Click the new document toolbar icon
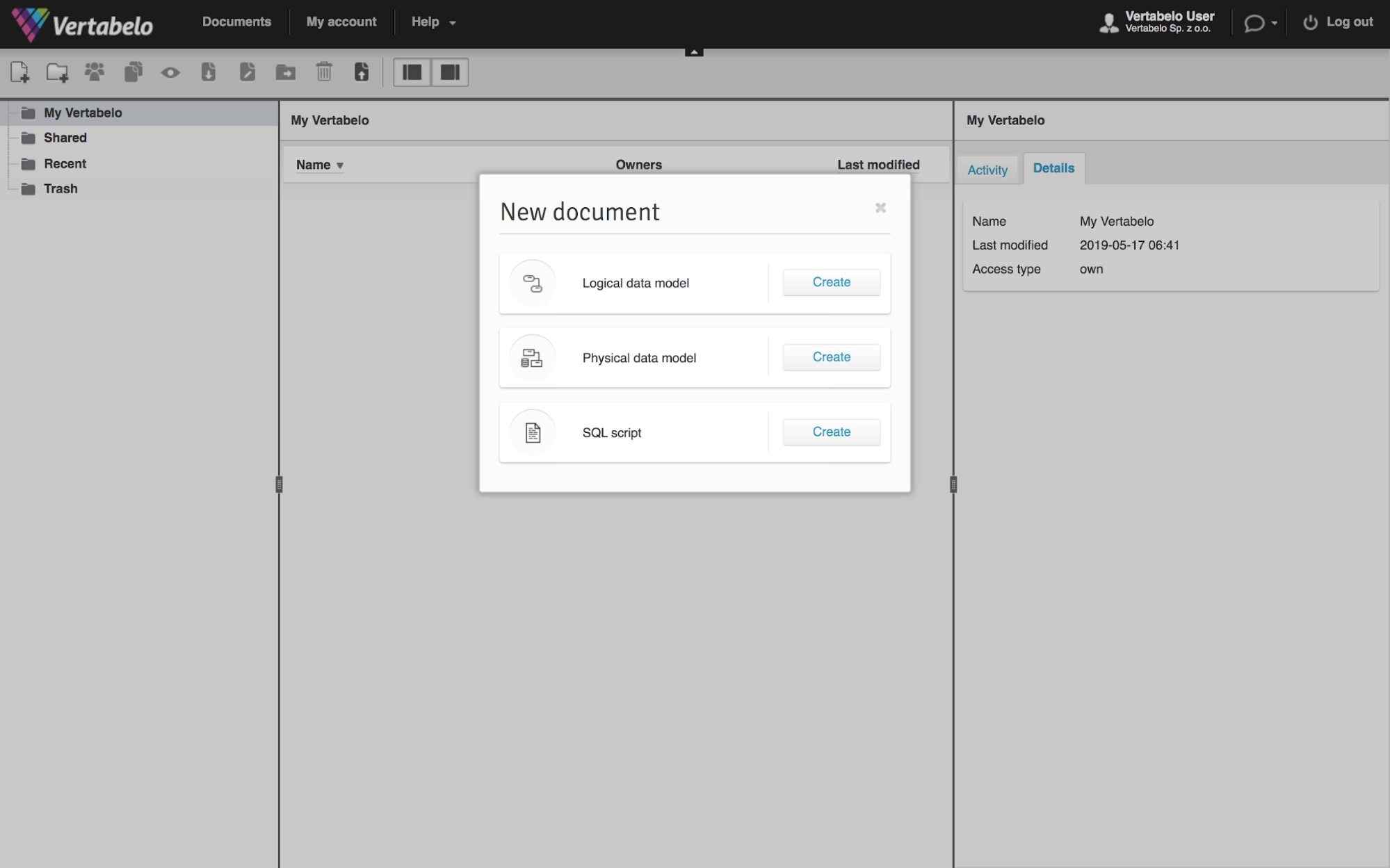The height and width of the screenshot is (868, 1390). (x=20, y=72)
